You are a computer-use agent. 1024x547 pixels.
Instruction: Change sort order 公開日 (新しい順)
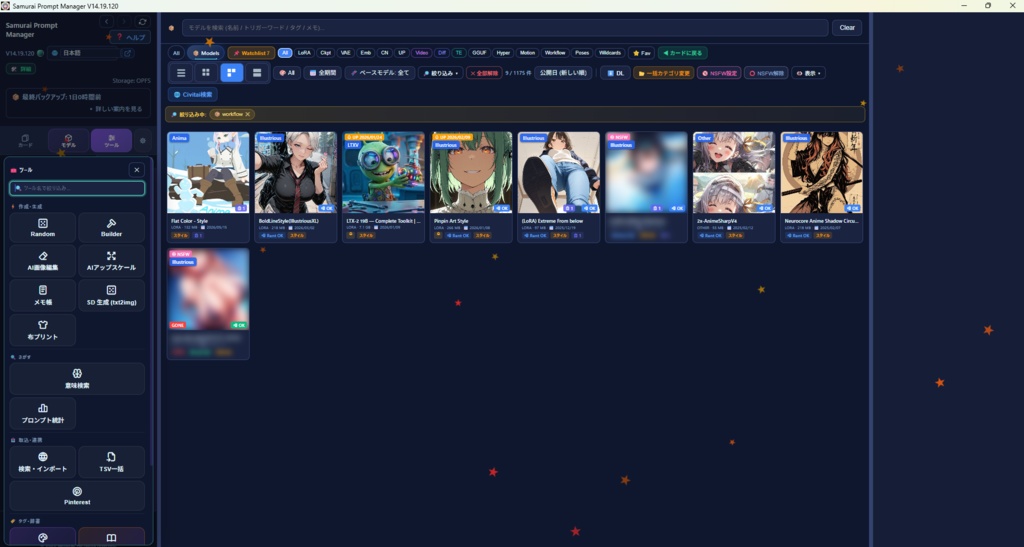pyautogui.click(x=563, y=73)
